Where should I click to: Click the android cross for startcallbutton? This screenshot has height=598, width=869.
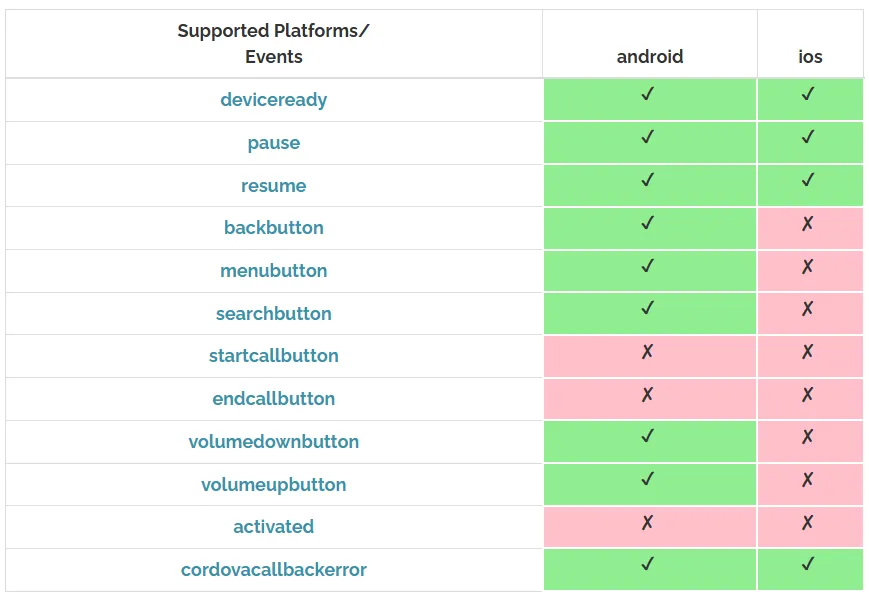click(x=648, y=351)
